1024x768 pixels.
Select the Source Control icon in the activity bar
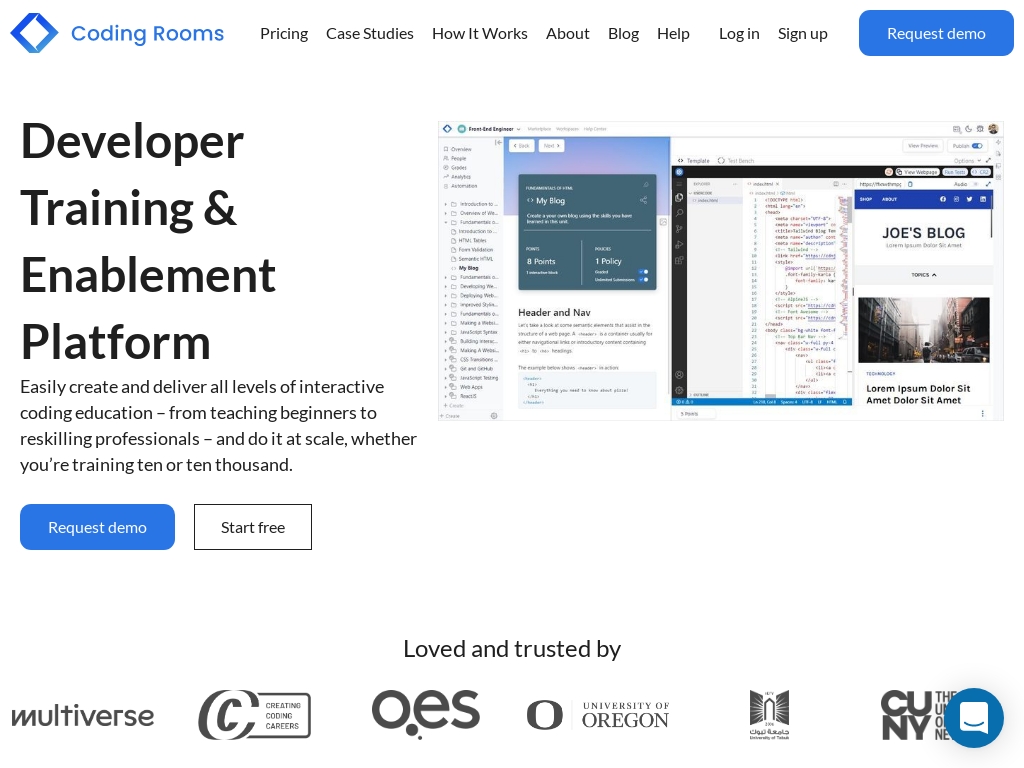tap(679, 228)
